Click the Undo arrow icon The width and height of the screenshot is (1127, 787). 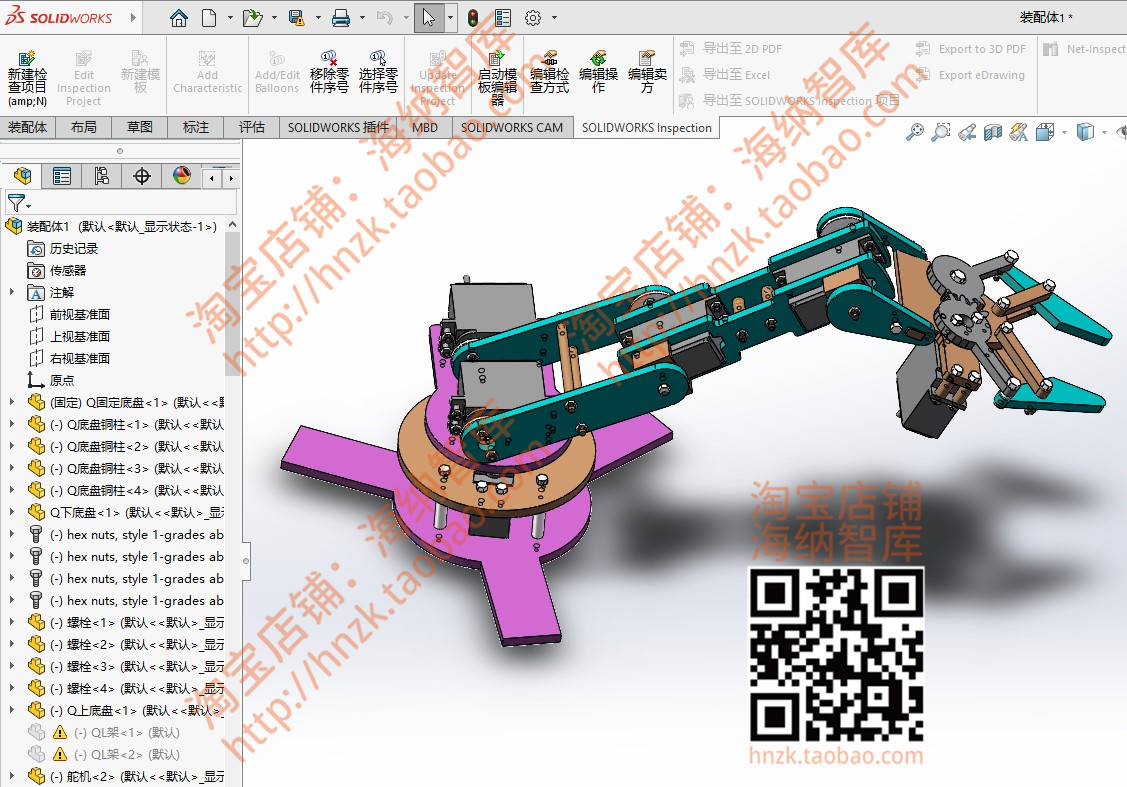coord(385,18)
